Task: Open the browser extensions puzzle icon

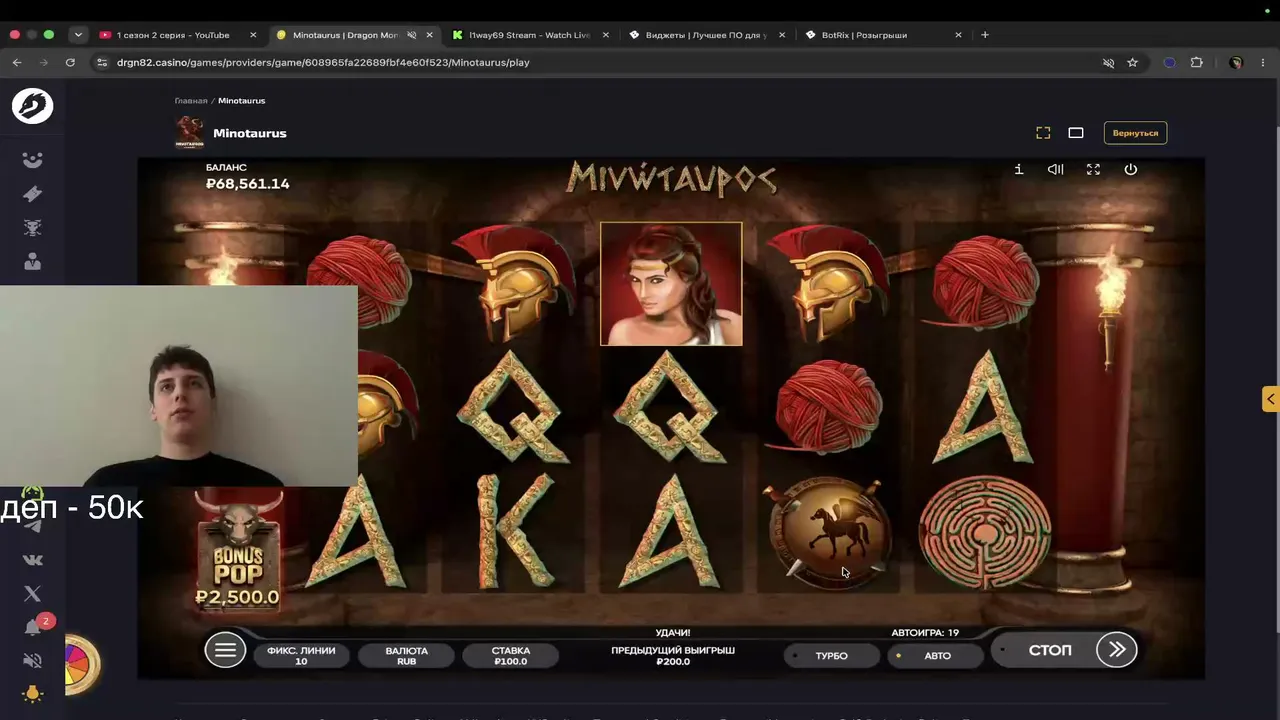Action: click(1197, 62)
